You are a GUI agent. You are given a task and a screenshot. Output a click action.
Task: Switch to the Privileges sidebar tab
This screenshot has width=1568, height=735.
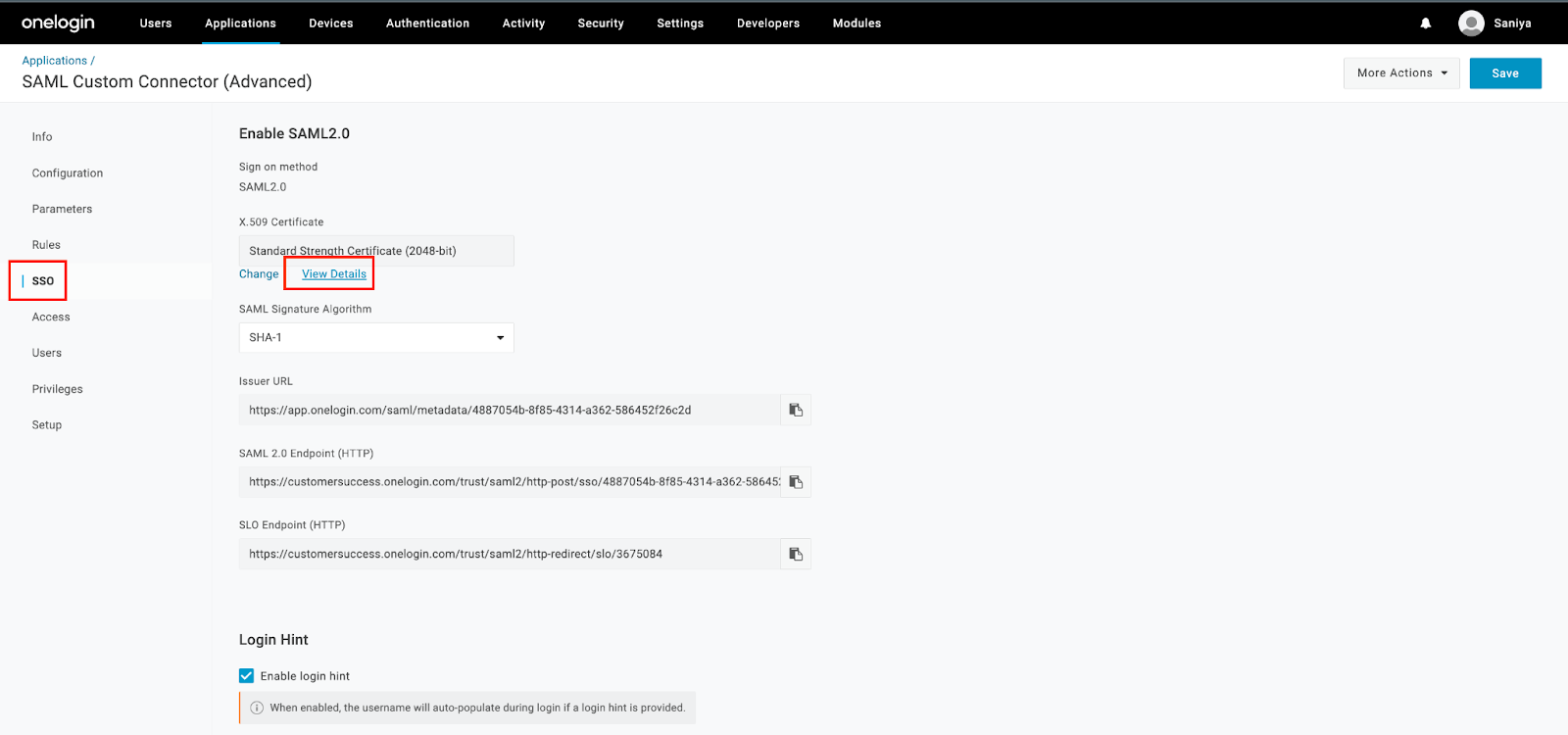click(58, 389)
